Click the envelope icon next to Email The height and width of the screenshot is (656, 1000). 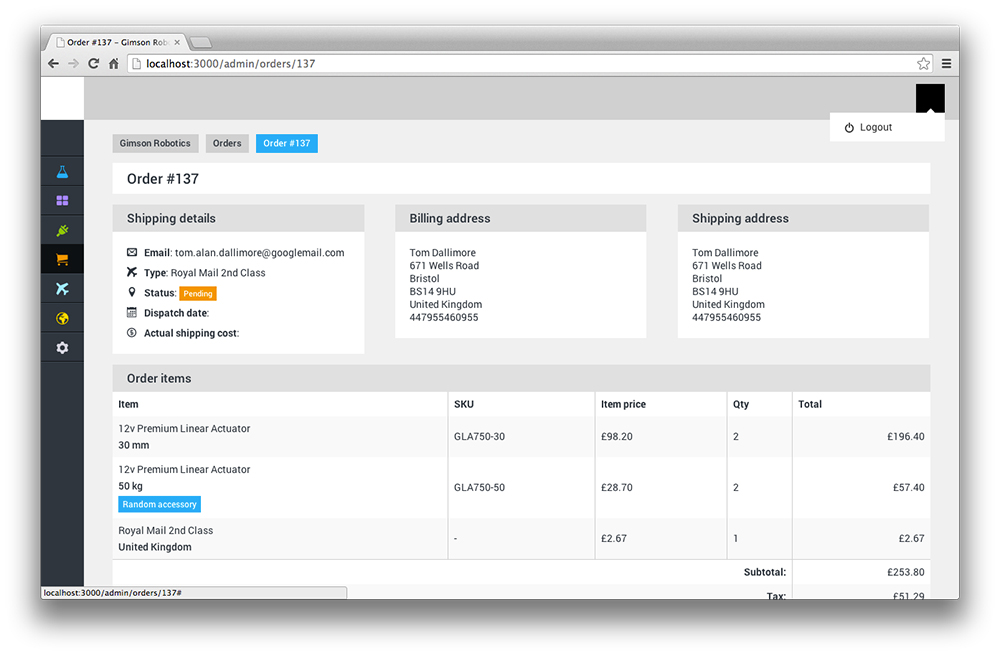click(131, 252)
